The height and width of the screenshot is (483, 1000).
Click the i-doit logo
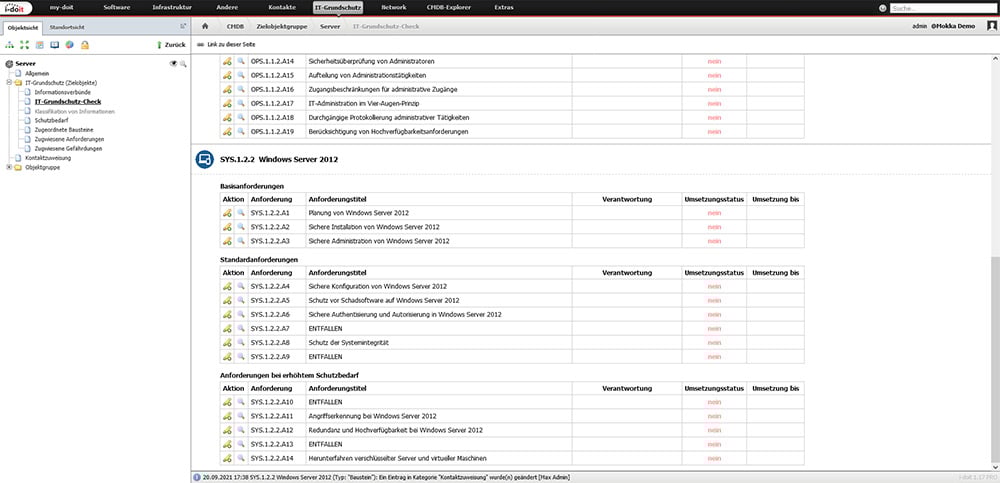17,8
